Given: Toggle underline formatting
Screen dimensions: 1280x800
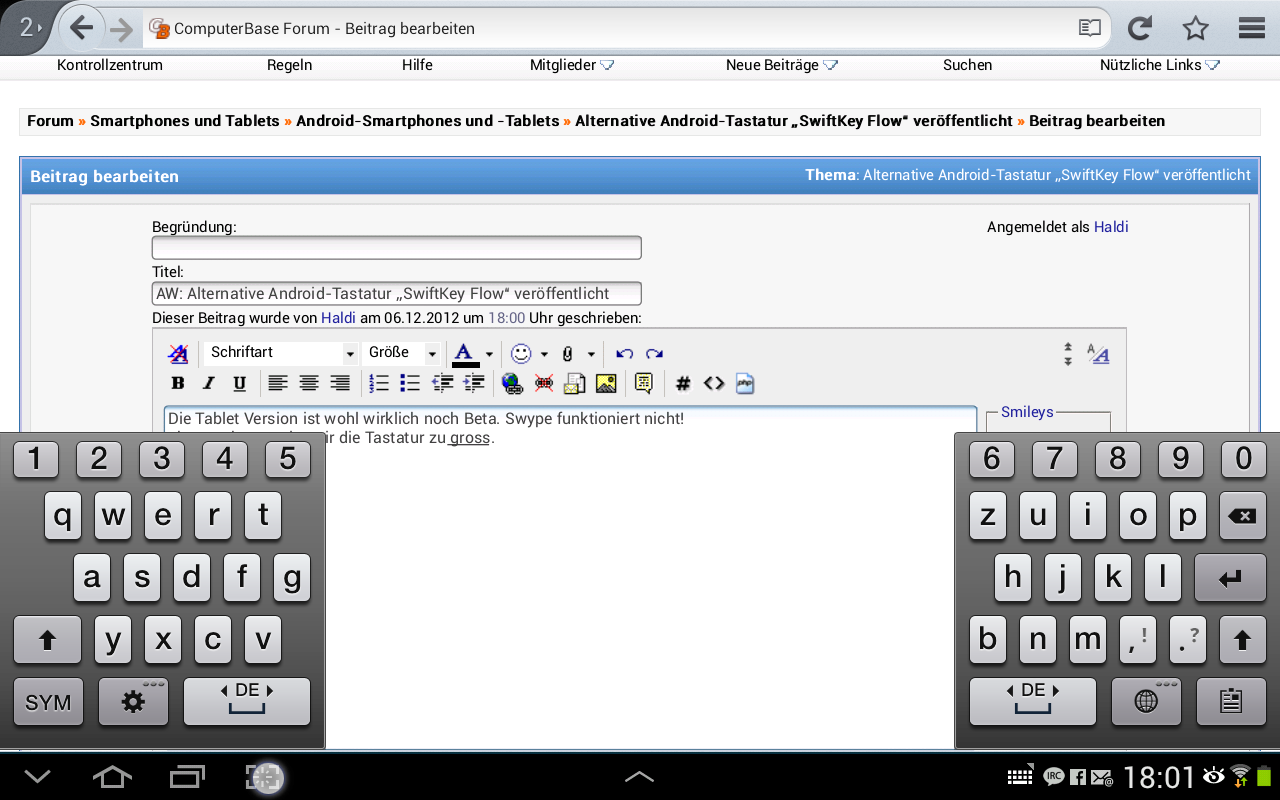Looking at the screenshot, I should pos(240,383).
